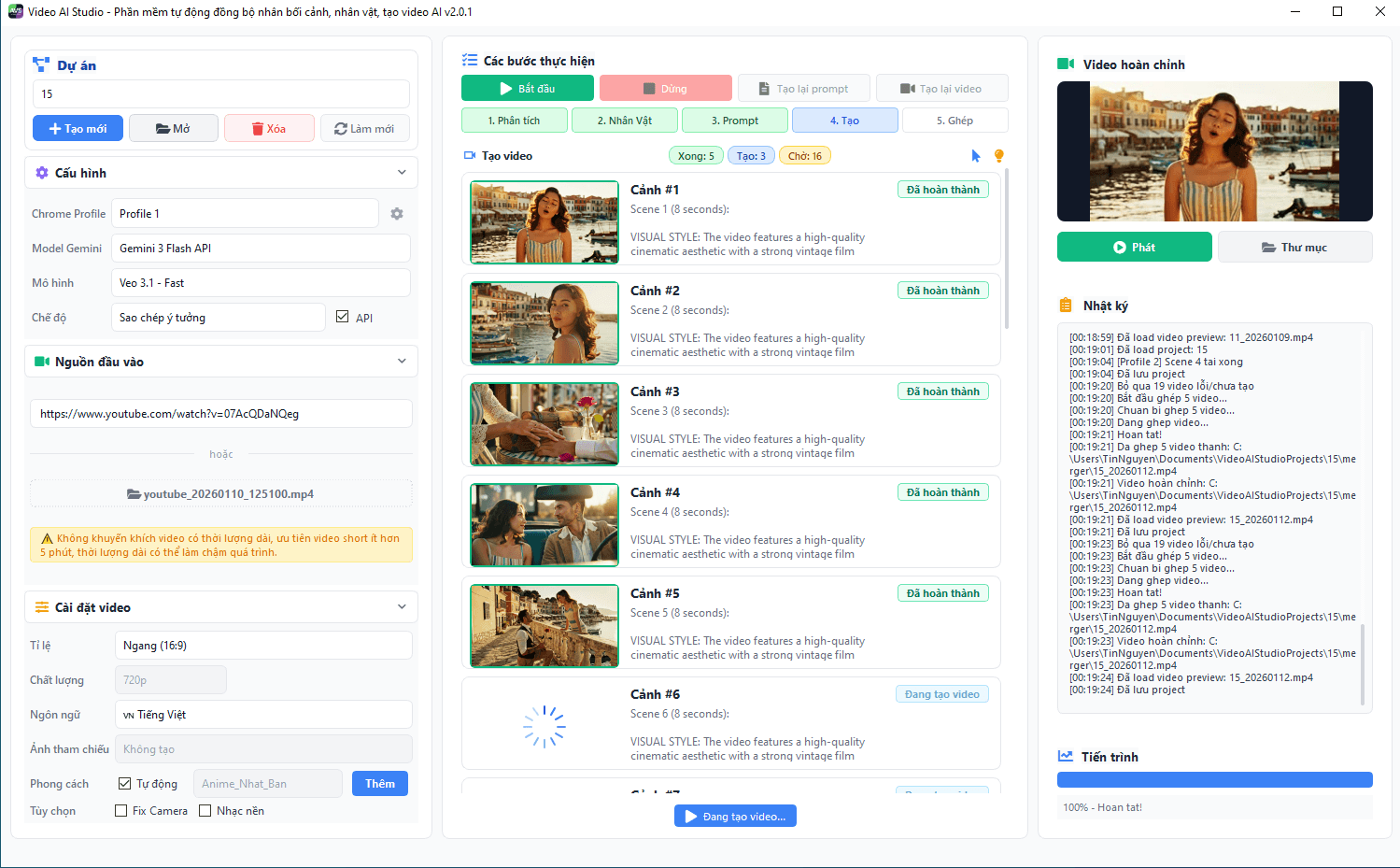This screenshot has width=1400, height=868.
Task: Click the Tạo mới new project button
Action: pyautogui.click(x=78, y=129)
